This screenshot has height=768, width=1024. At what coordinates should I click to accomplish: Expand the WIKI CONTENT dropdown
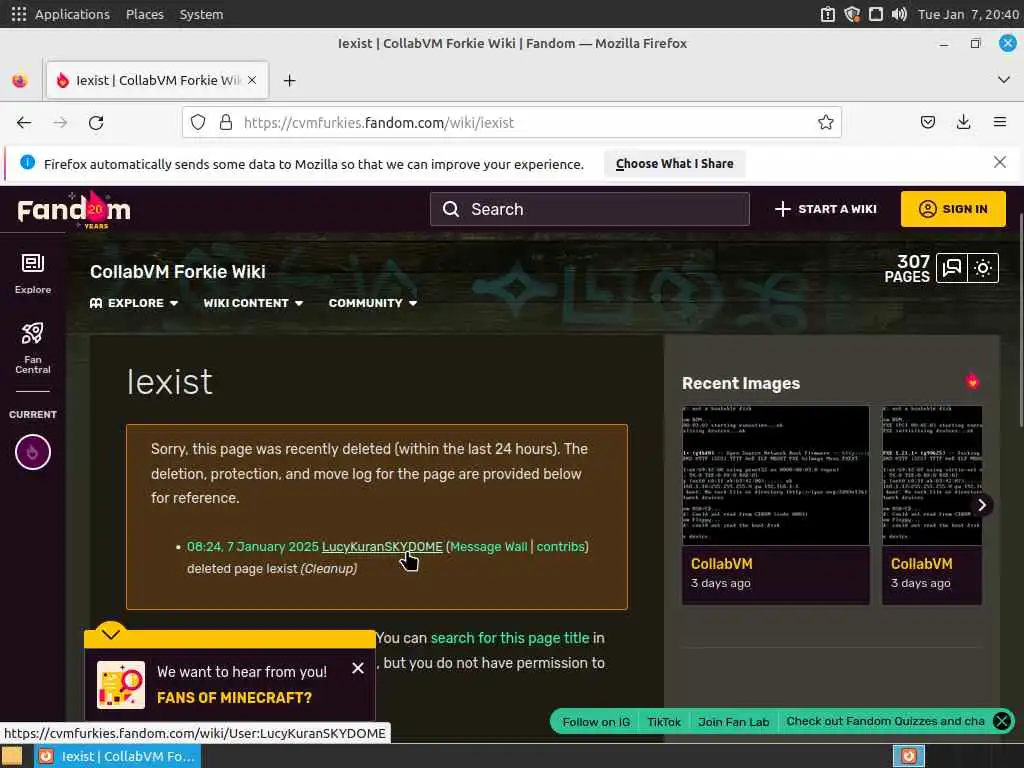(x=253, y=303)
